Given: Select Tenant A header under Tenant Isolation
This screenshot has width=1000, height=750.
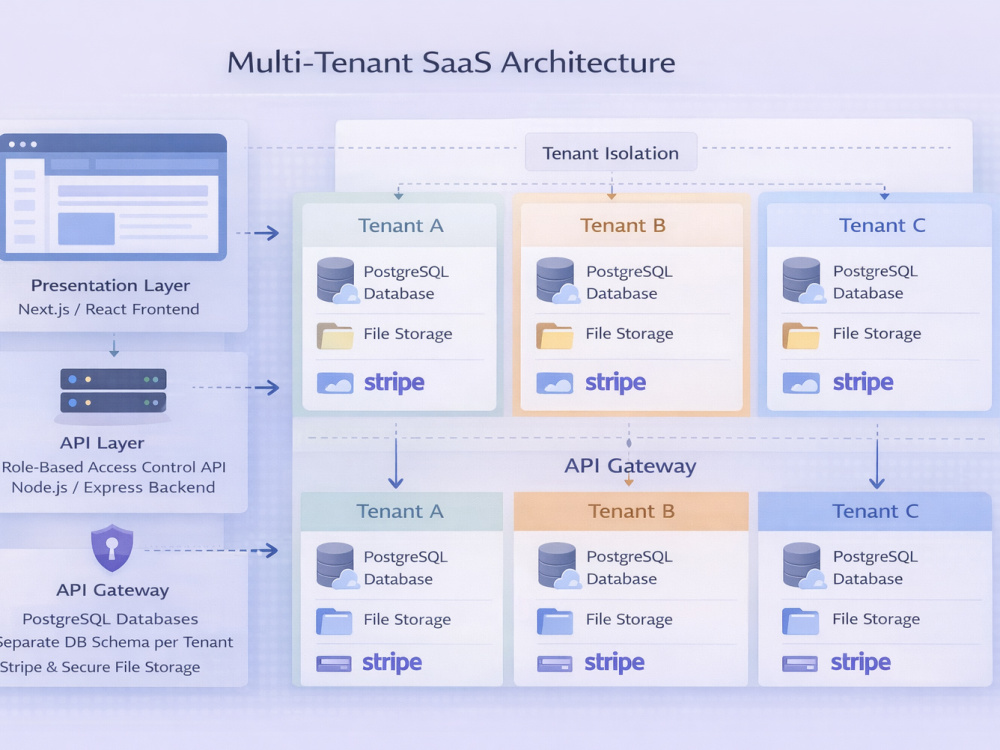Looking at the screenshot, I should tap(400, 225).
